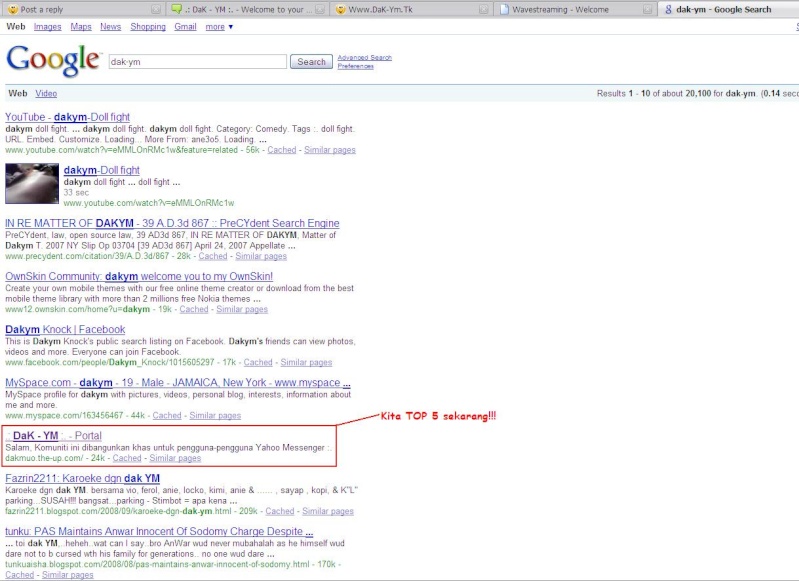Open Cached link for fazrin2211.blogspot.com result
Image resolution: width=799 pixels, height=581 pixels.
pyautogui.click(x=280, y=511)
